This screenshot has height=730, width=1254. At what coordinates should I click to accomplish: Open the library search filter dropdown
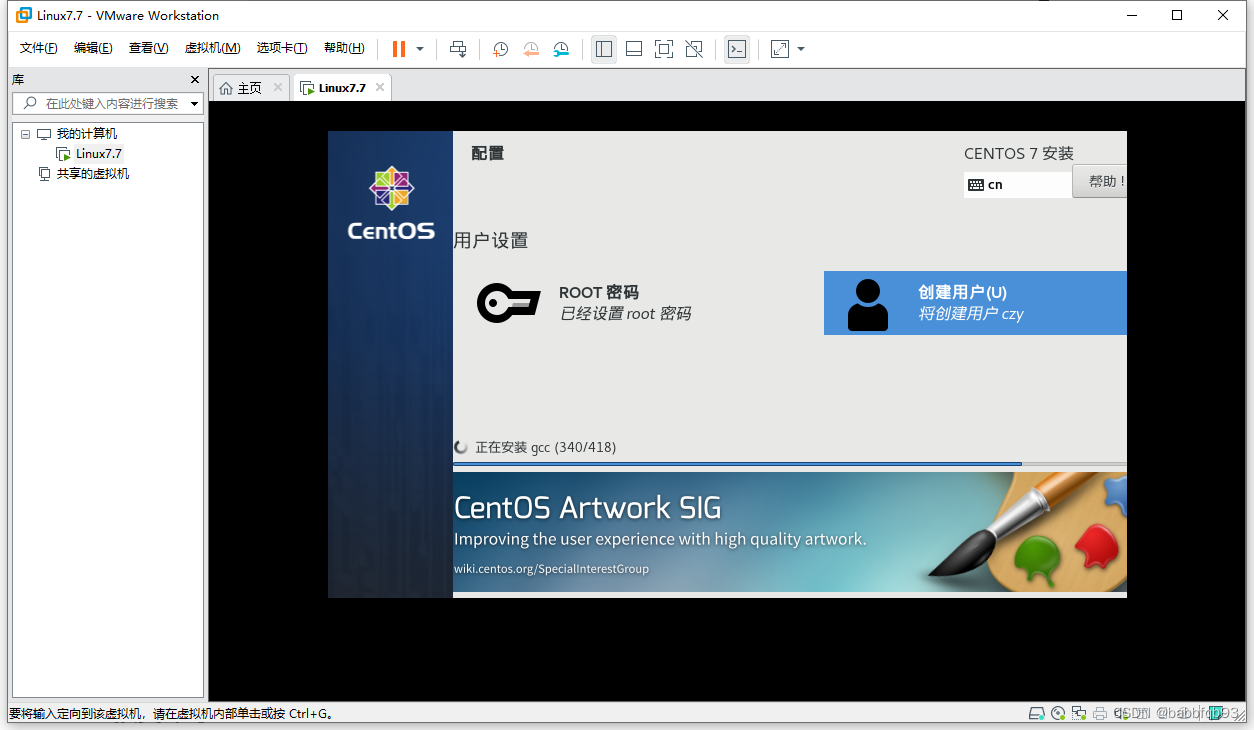pos(194,103)
